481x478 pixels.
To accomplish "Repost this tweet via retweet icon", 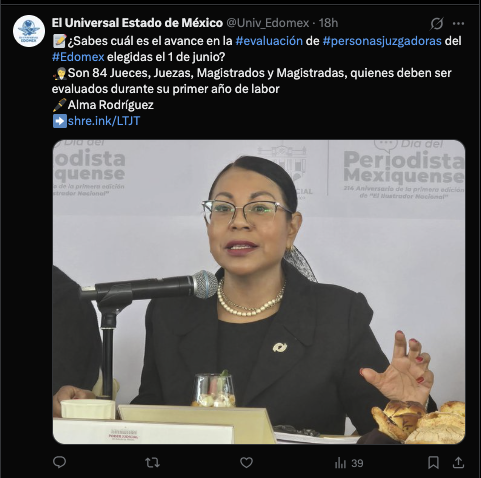I will point(152,463).
